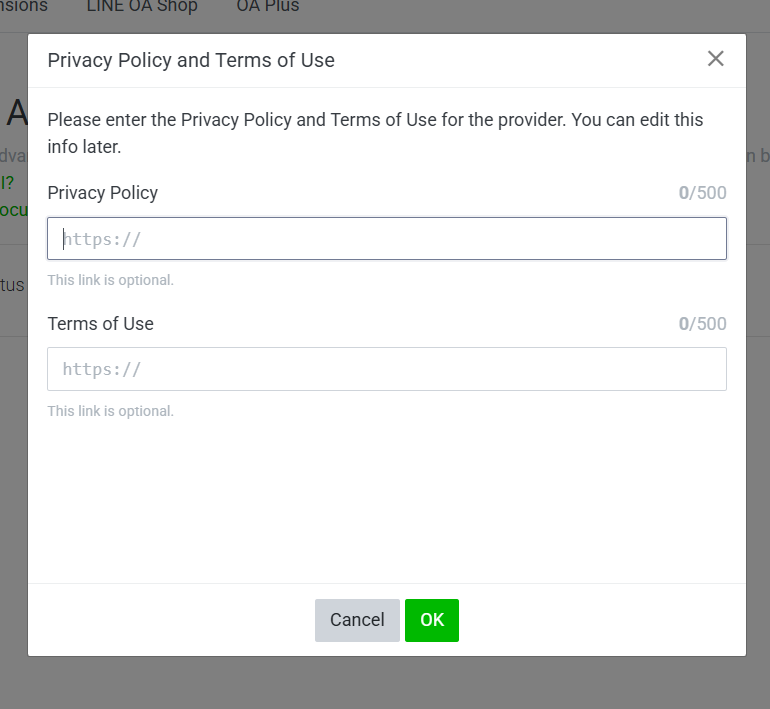The height and width of the screenshot is (709, 770).
Task: Open the OA Plus tab
Action: coord(267,7)
